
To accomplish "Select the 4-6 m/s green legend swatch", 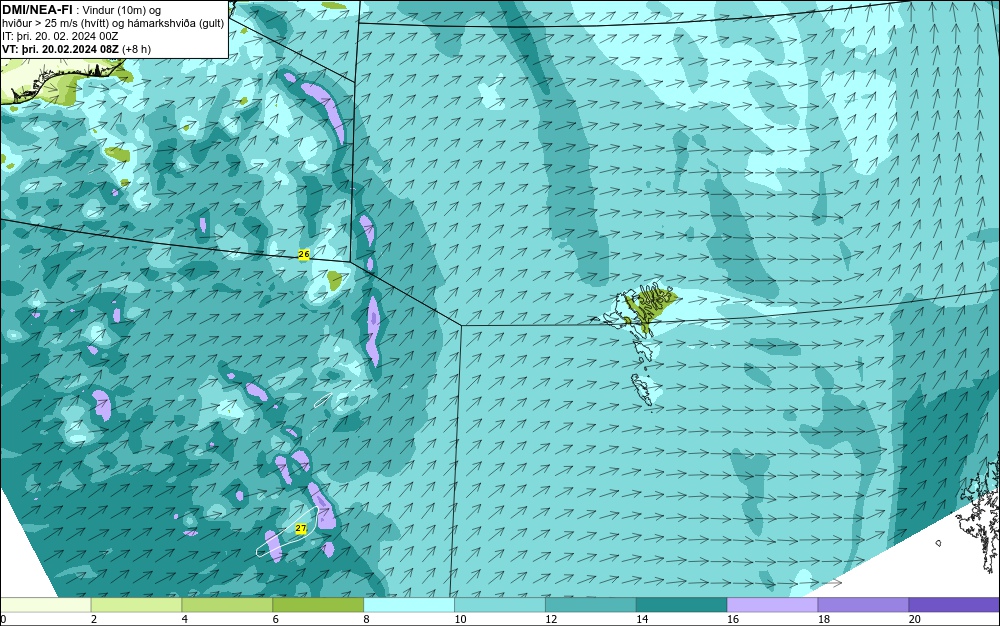I will click(227, 604).
